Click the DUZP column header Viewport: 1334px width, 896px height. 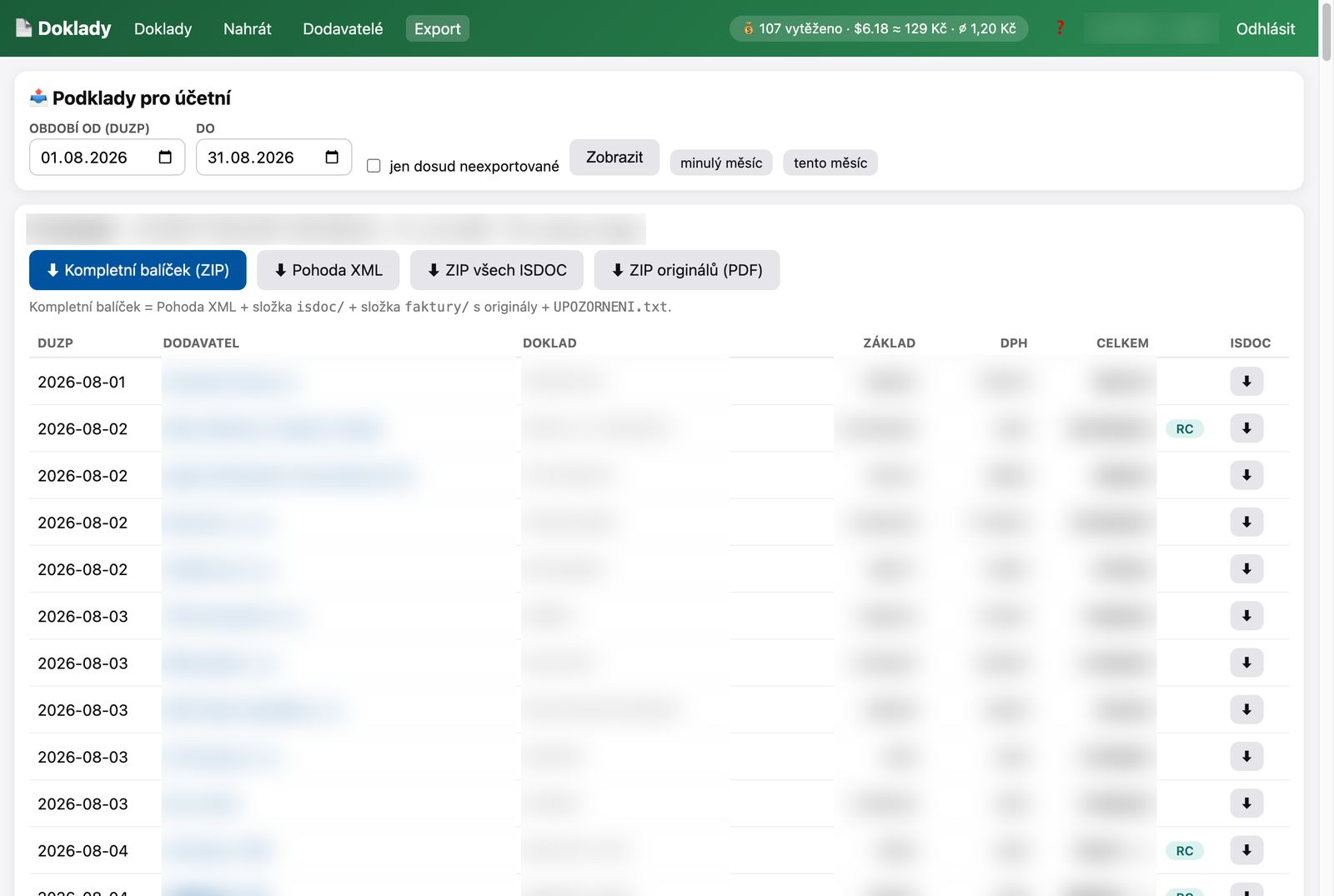pos(55,343)
